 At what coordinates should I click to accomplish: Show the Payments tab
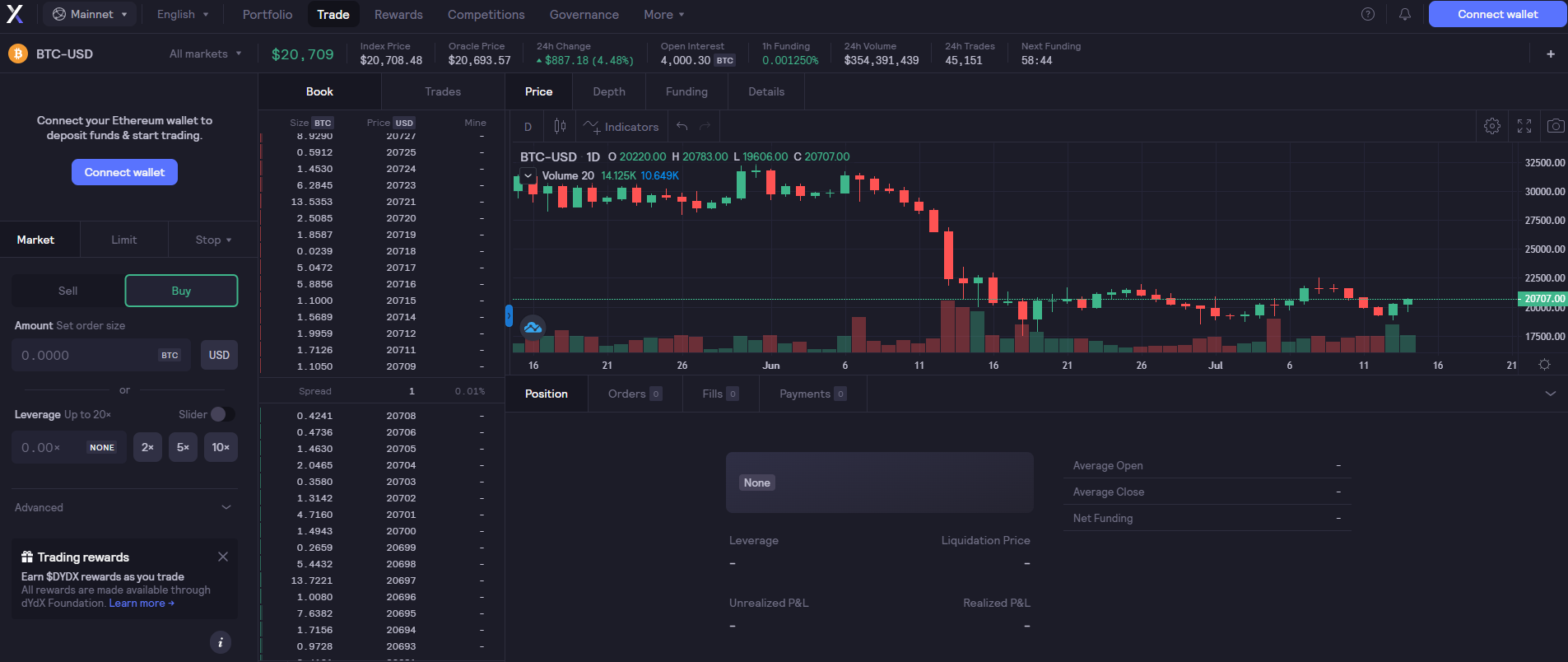(812, 394)
